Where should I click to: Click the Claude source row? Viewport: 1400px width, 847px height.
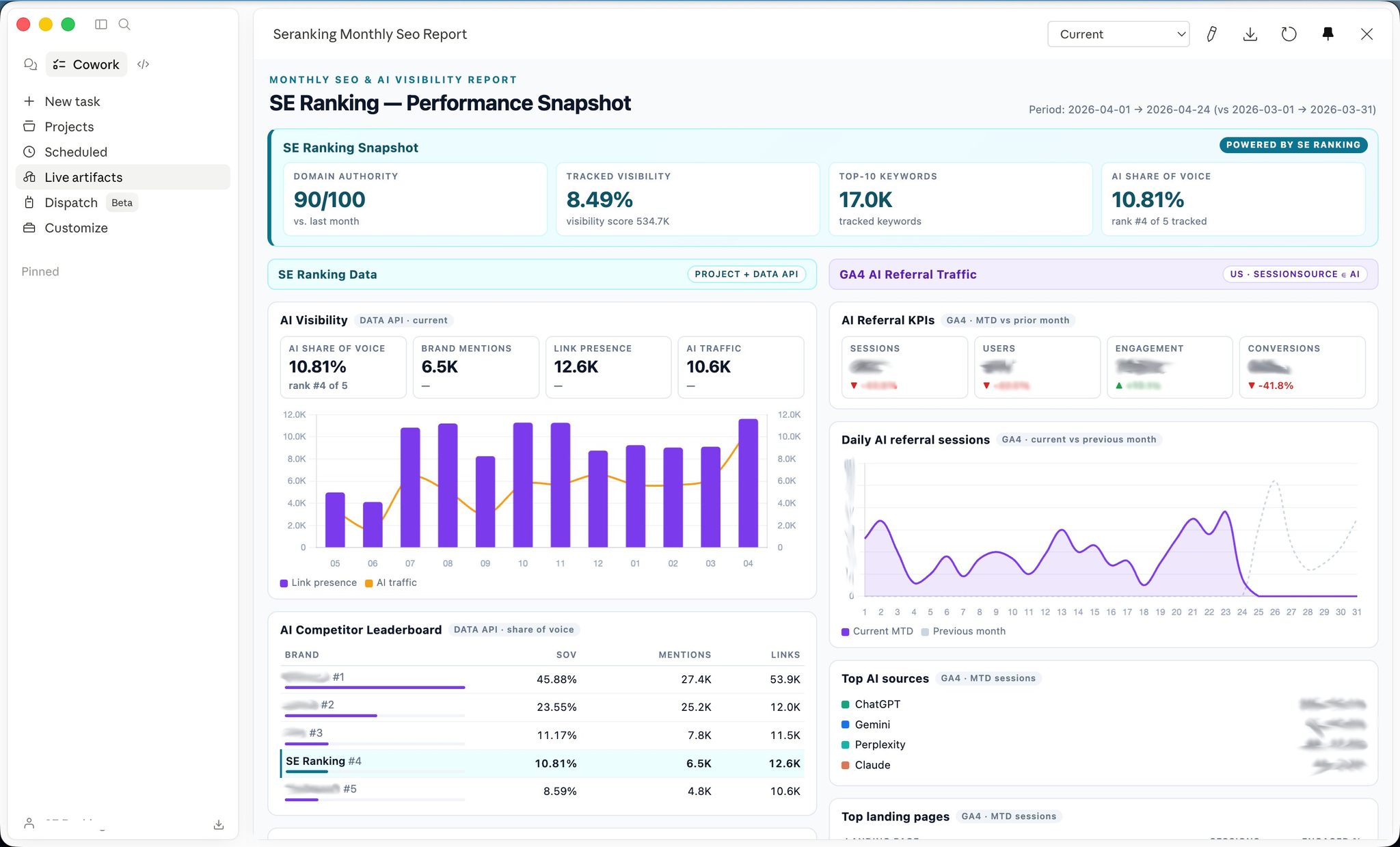(x=1103, y=765)
